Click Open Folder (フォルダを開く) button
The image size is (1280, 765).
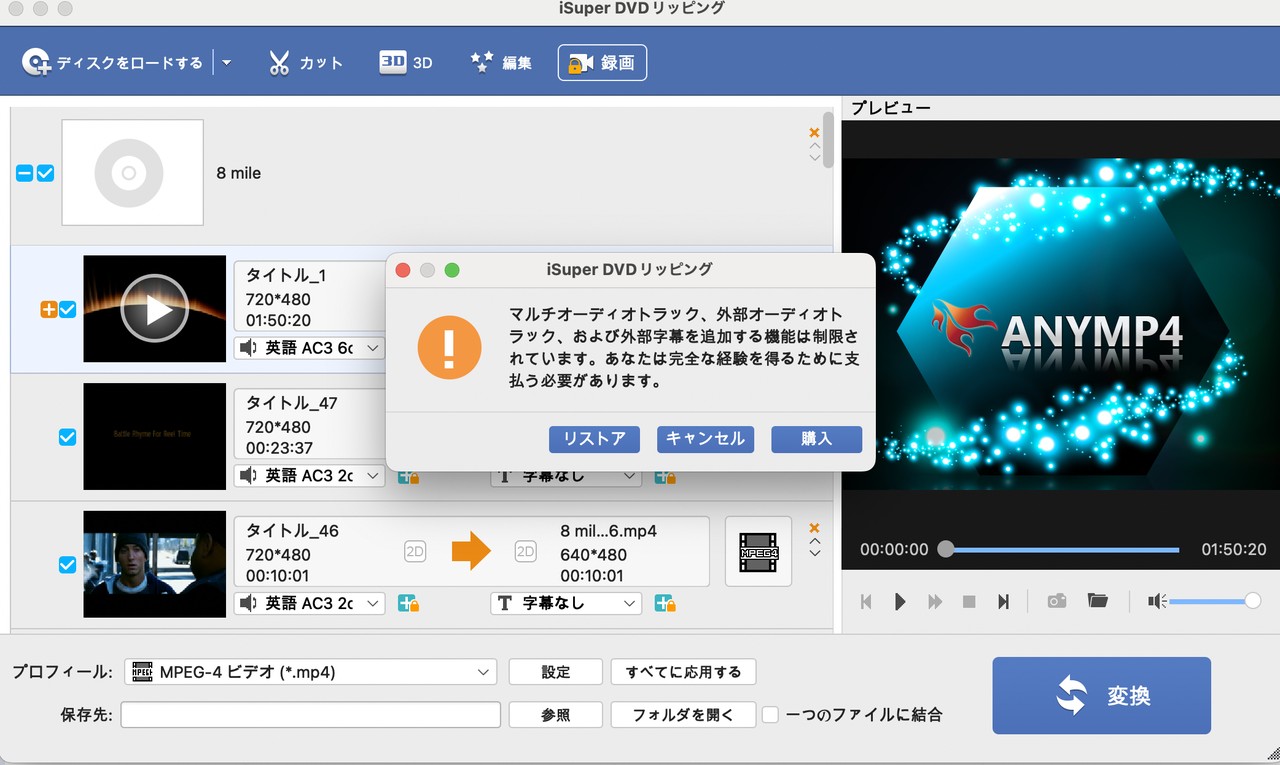click(684, 715)
